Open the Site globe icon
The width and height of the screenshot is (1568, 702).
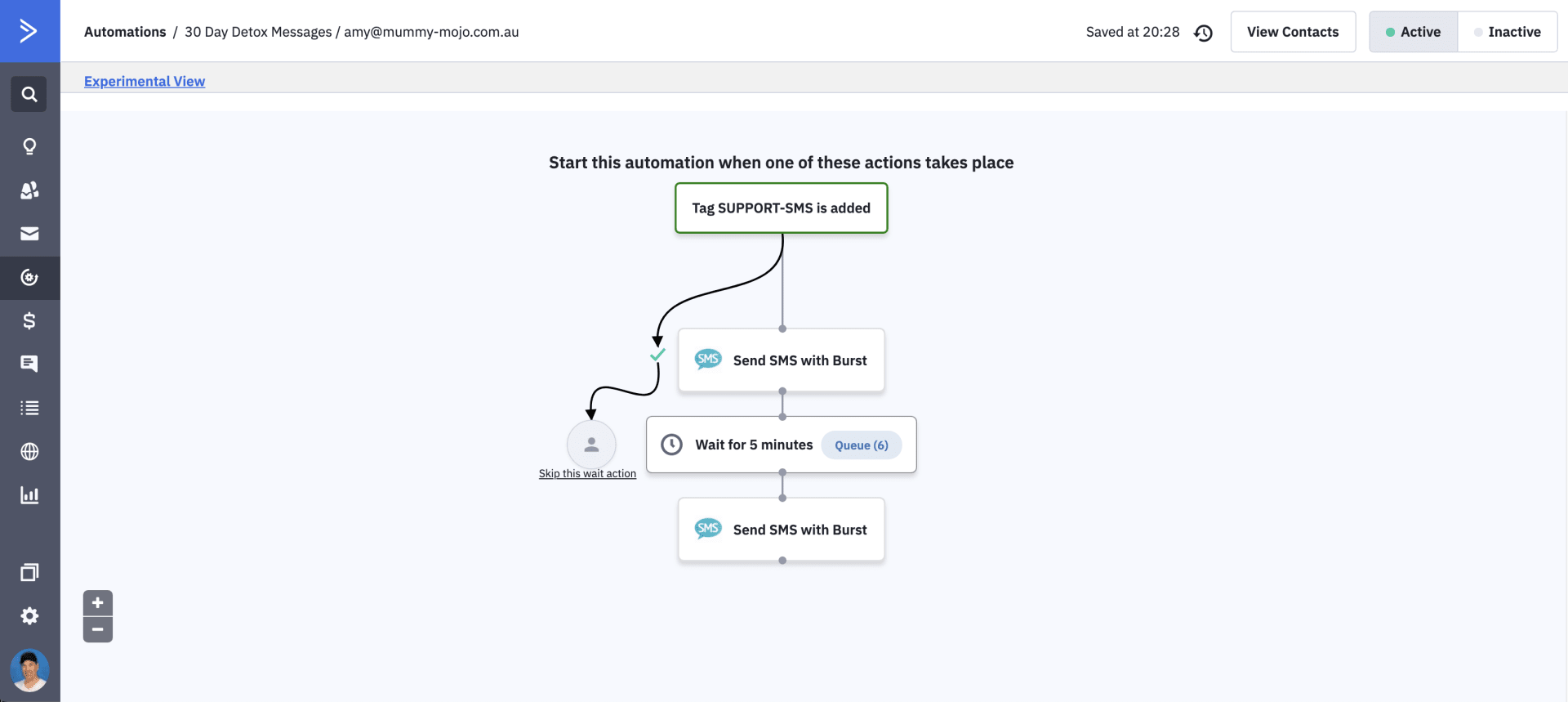(x=29, y=451)
